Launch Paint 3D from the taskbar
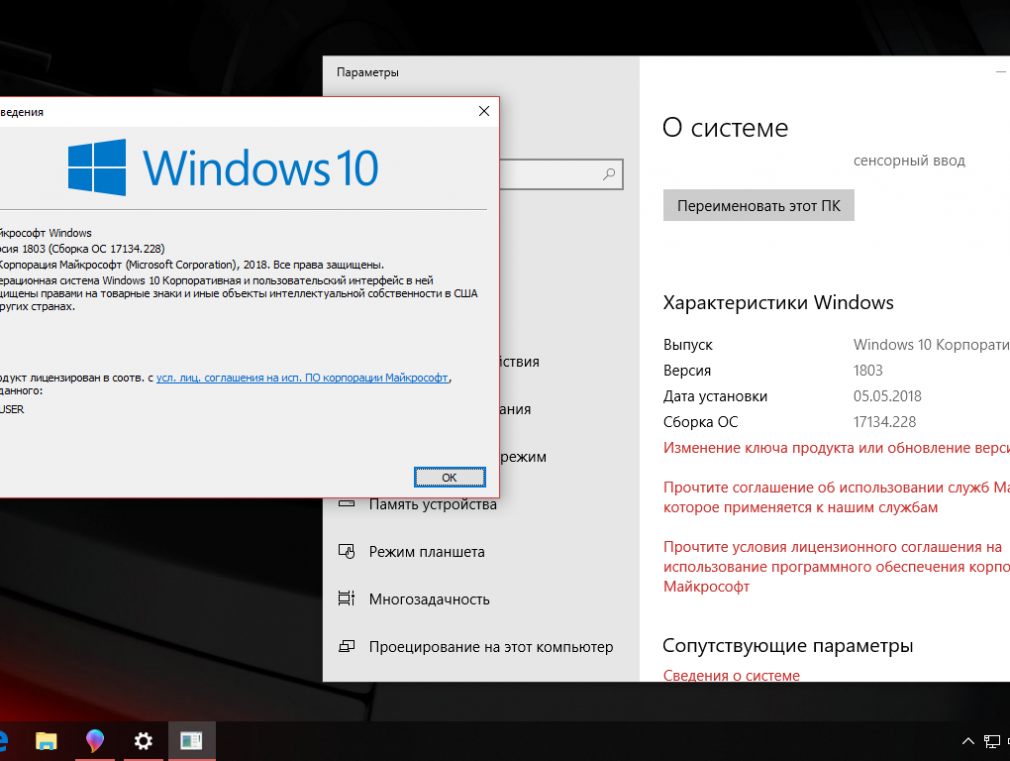 click(95, 741)
